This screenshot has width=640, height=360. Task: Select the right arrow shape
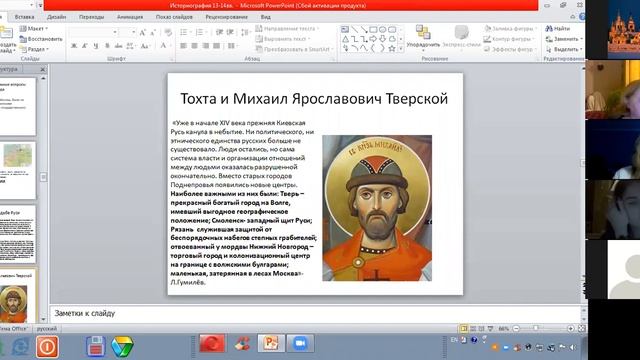point(373,39)
